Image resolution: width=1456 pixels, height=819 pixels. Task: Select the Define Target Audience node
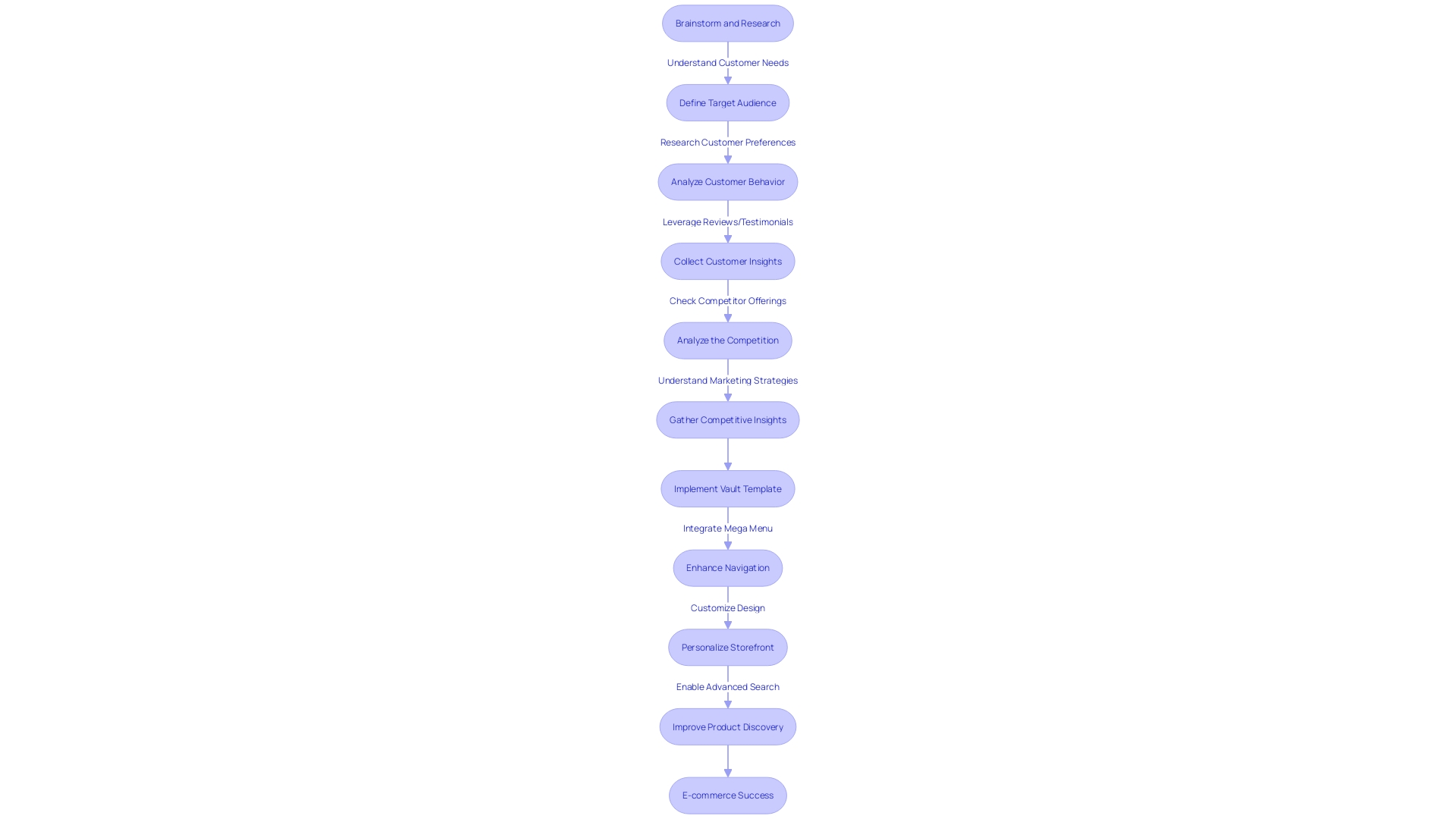pyautogui.click(x=728, y=102)
